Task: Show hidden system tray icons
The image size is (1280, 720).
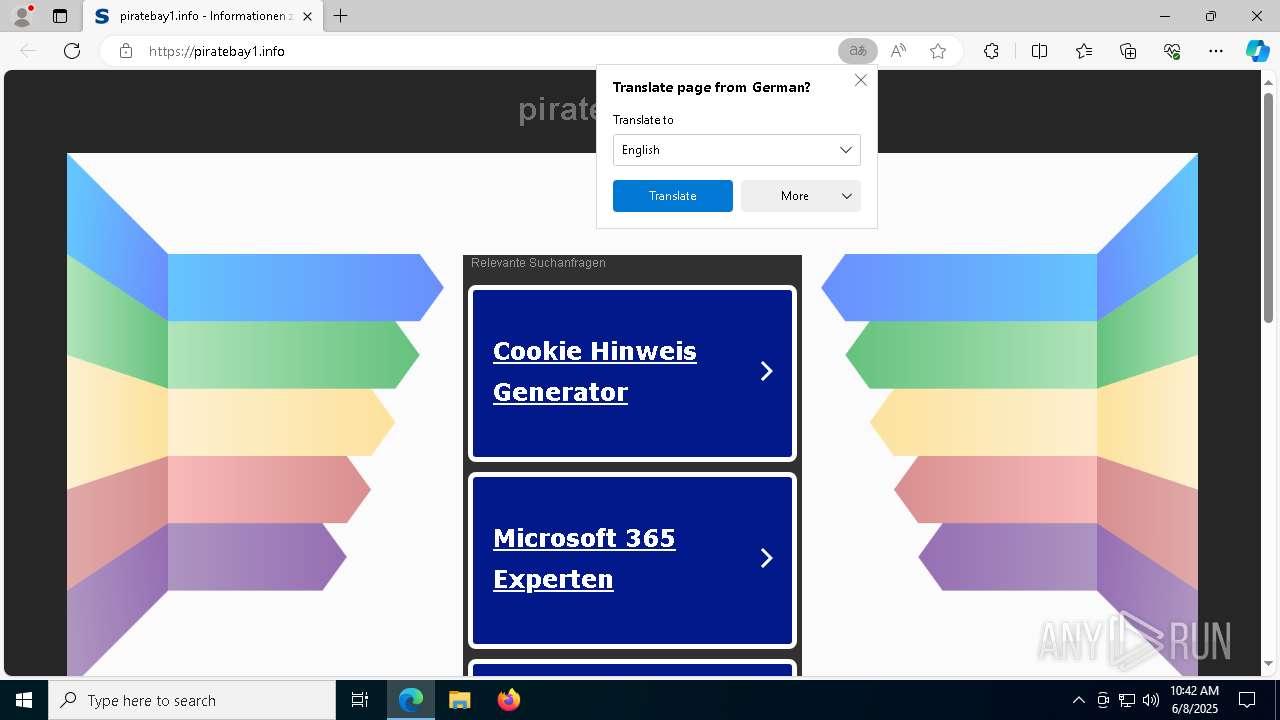Action: 1078,700
